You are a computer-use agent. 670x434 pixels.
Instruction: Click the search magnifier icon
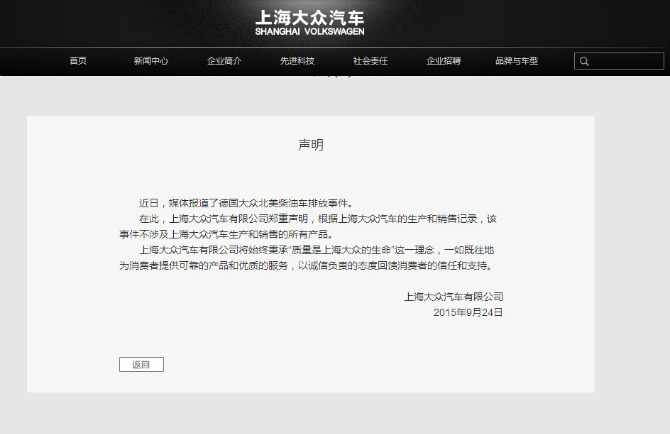click(x=584, y=62)
